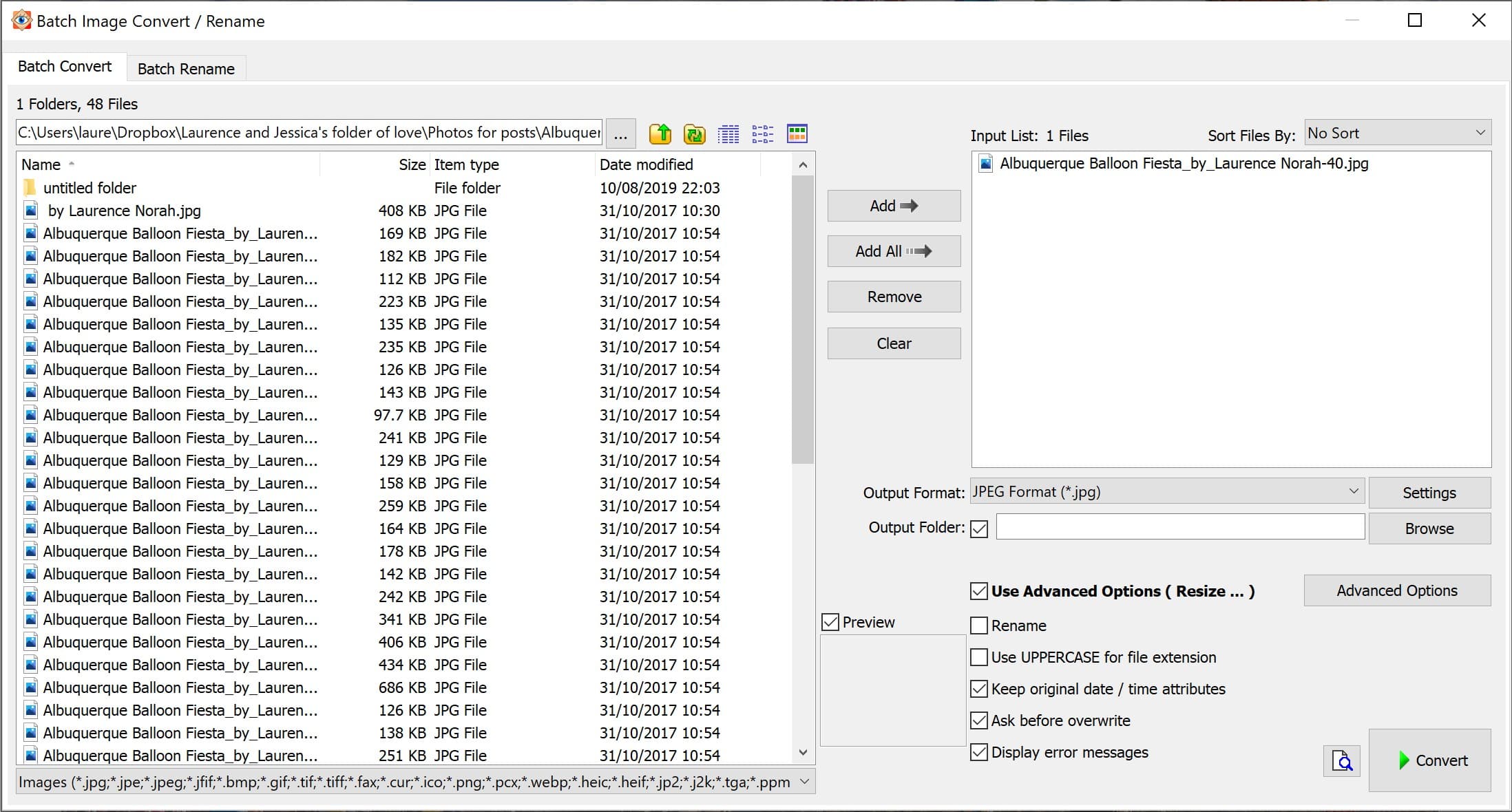This screenshot has width=1512, height=812.
Task: Click the Output Folder text field
Action: [x=1179, y=528]
